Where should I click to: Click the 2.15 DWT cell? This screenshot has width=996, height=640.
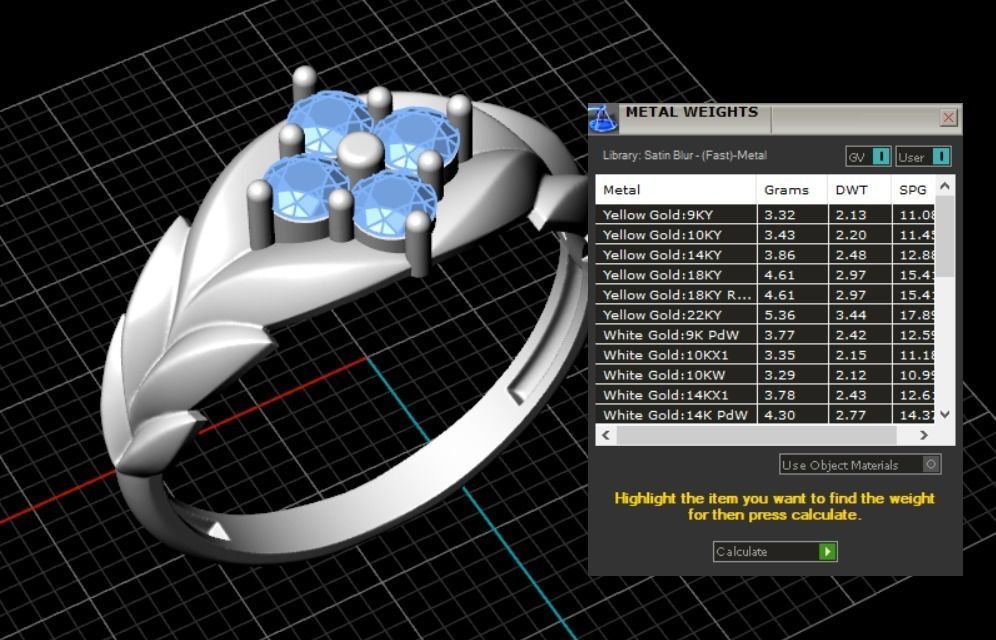pos(859,354)
